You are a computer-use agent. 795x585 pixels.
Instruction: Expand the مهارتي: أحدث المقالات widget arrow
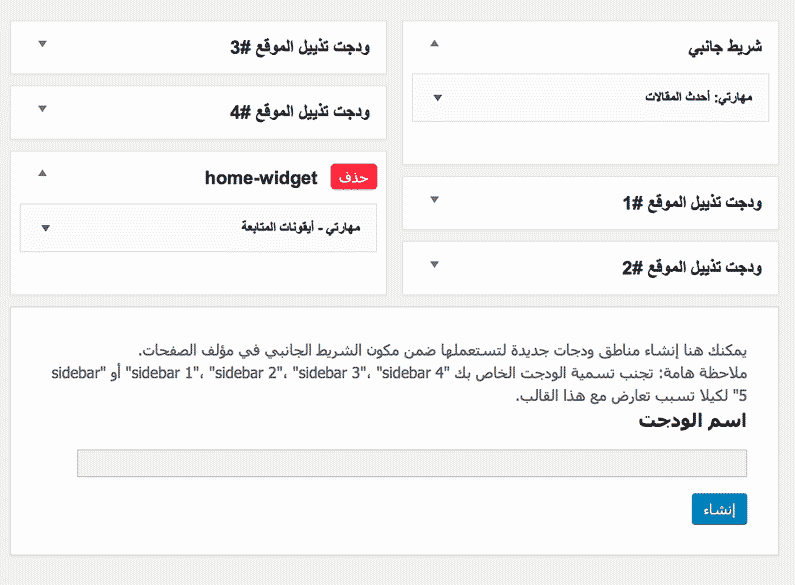[437, 97]
